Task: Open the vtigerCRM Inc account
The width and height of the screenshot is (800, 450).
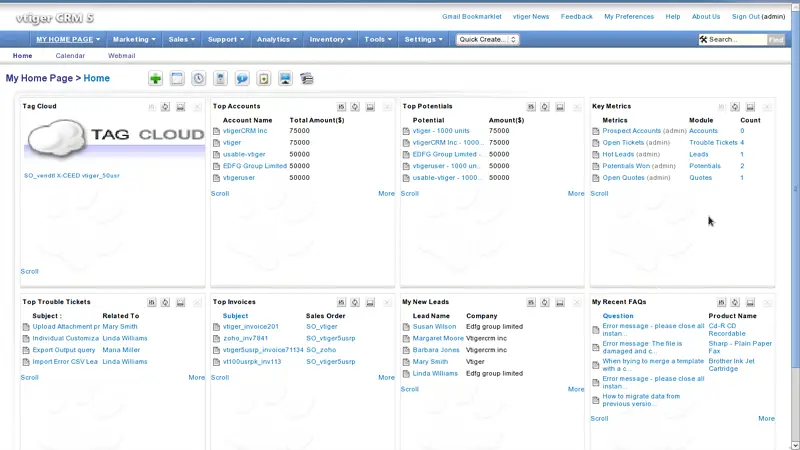Action: 245,131
